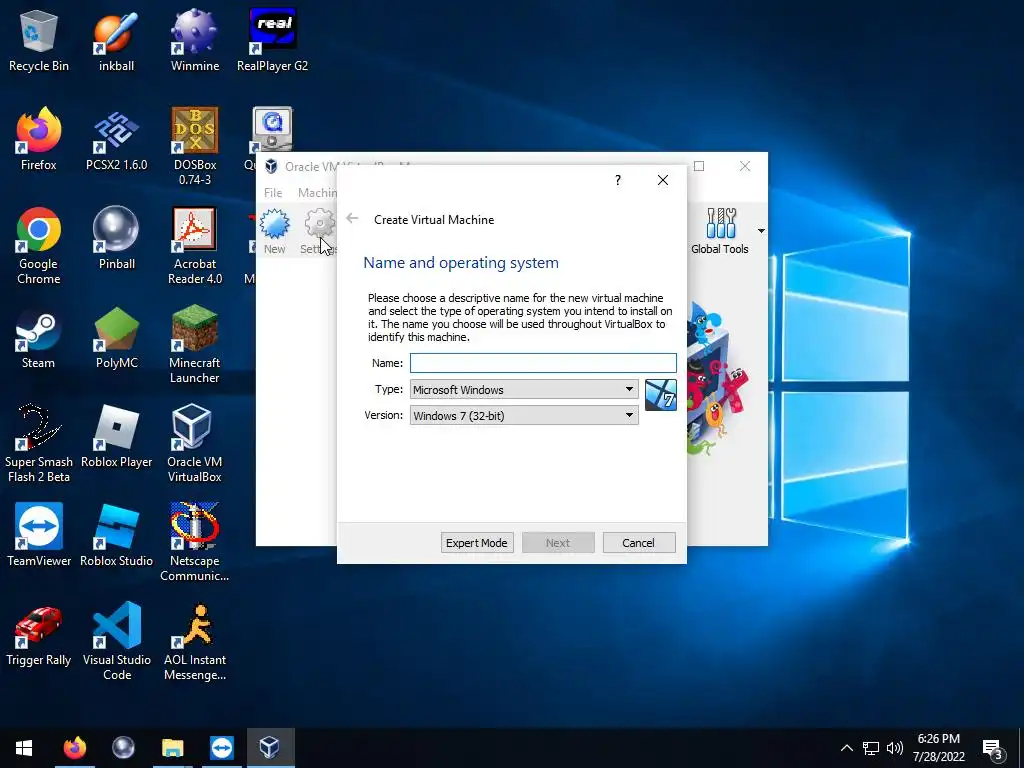Screen dimensions: 1024x768
Task: Click the Firefox icon in the taskbar
Action: click(74, 748)
